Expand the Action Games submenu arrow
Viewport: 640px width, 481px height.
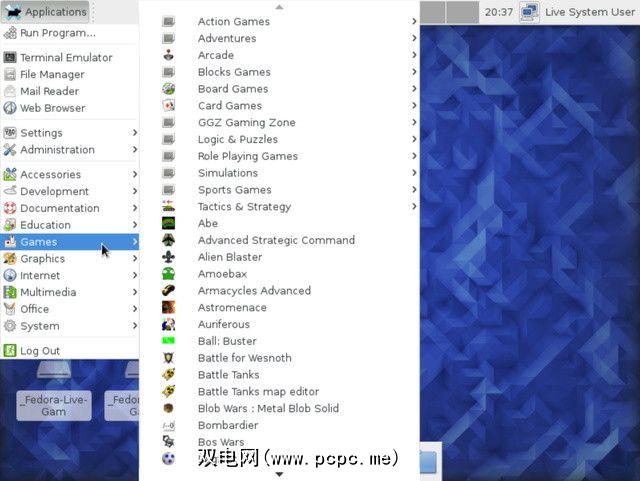(x=414, y=21)
